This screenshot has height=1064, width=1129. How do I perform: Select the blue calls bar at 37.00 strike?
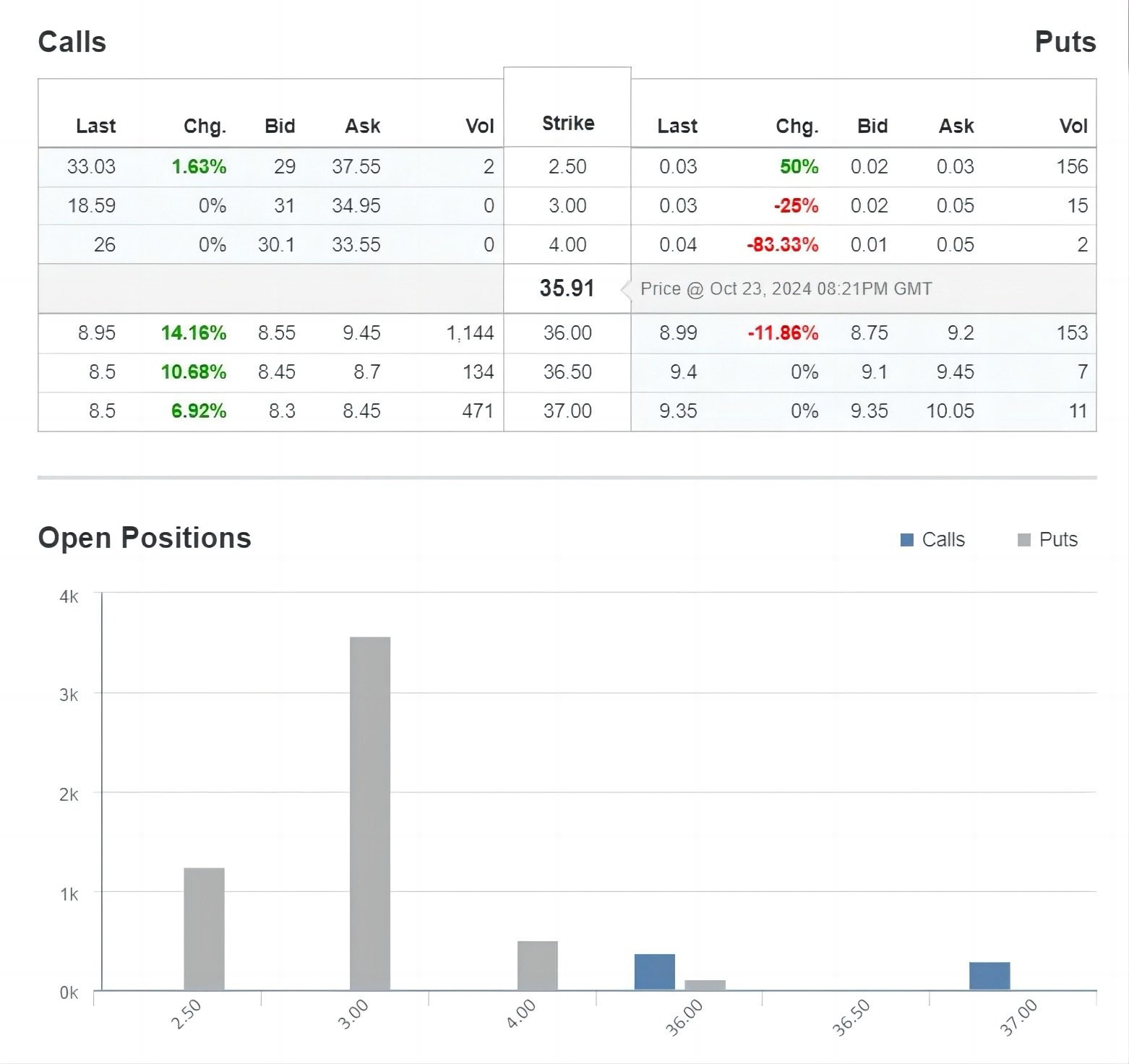(990, 976)
